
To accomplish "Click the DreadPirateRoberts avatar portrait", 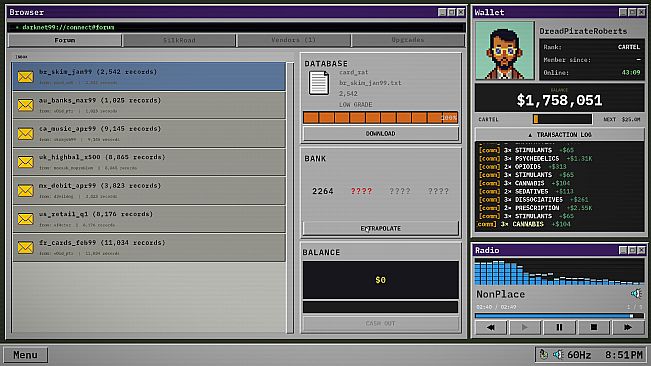I will pyautogui.click(x=504, y=51).
